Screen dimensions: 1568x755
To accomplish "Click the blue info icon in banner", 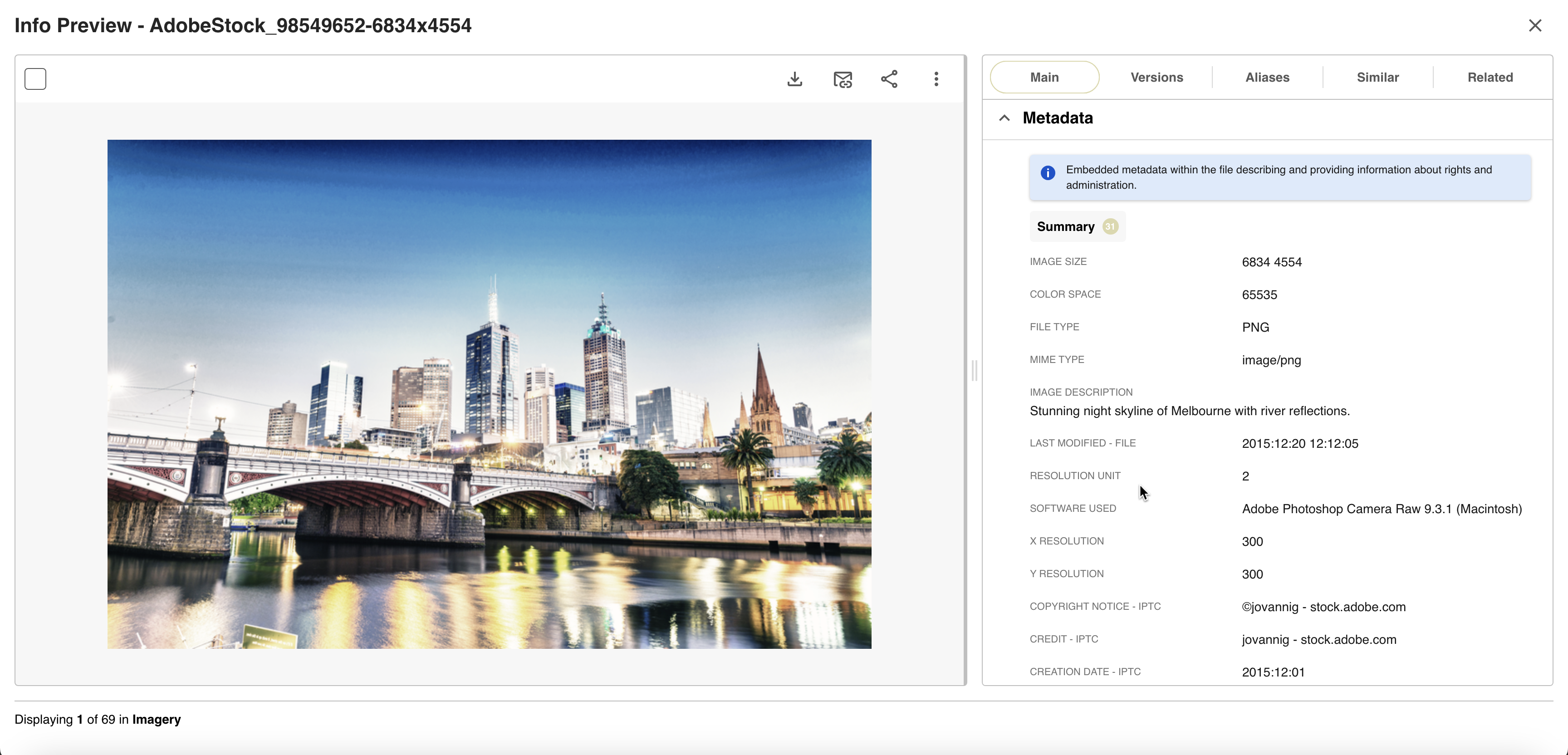I will pos(1048,173).
